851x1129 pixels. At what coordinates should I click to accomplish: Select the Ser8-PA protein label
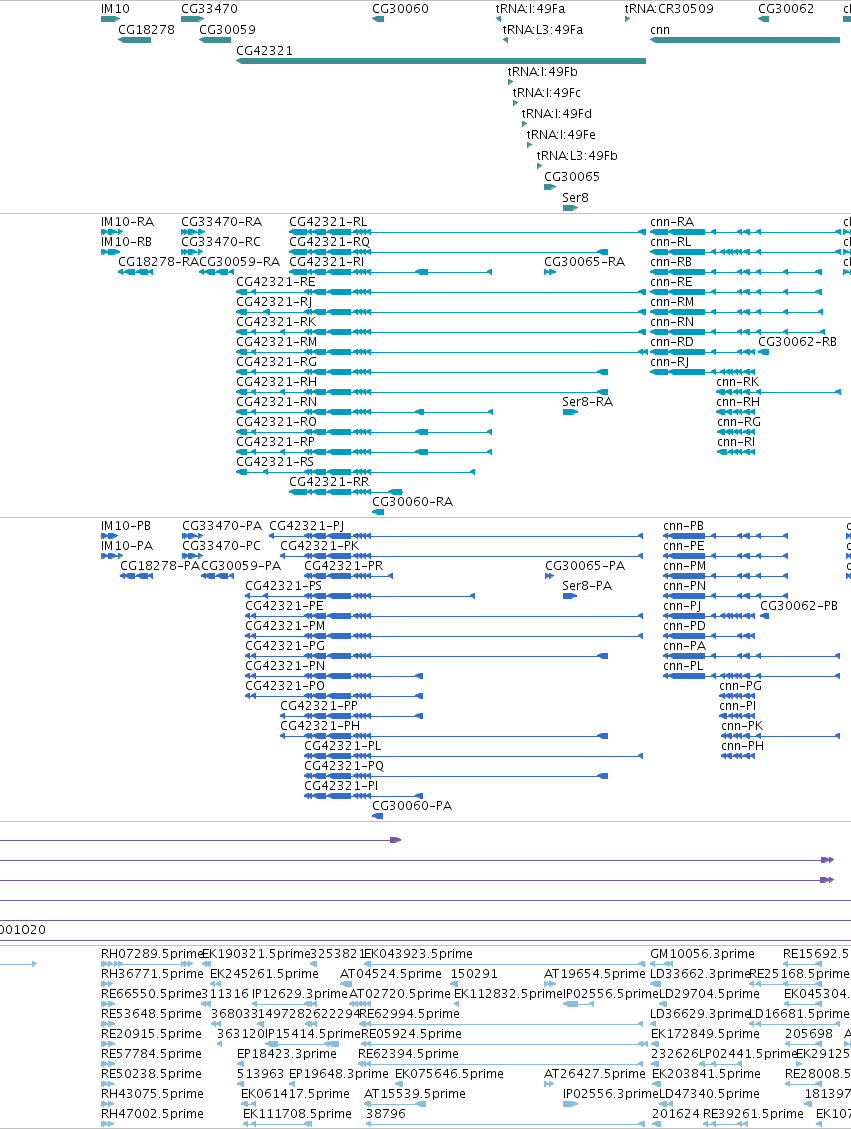[587, 585]
